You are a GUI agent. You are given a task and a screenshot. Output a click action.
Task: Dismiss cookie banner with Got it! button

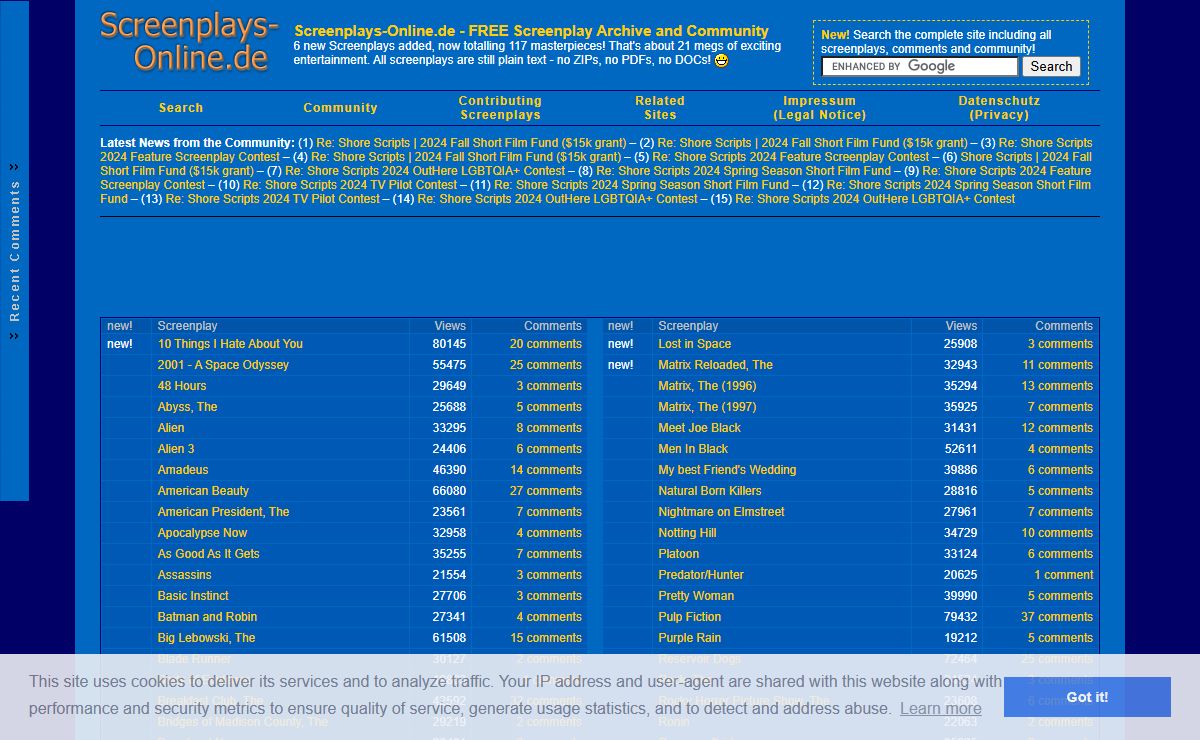pos(1087,697)
